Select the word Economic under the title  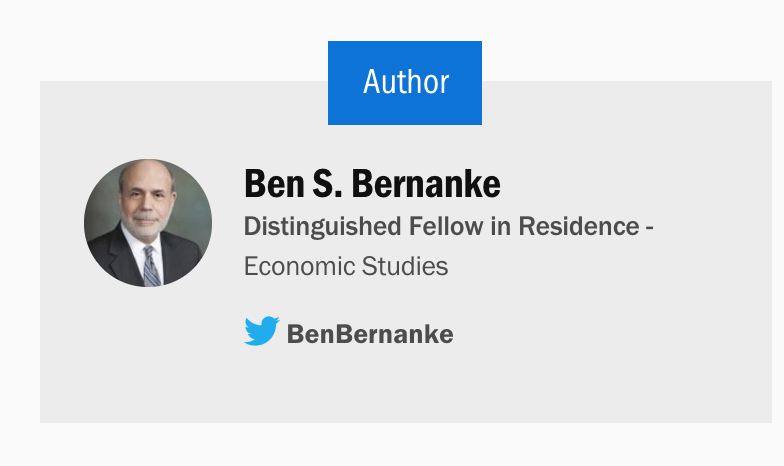click(x=300, y=266)
